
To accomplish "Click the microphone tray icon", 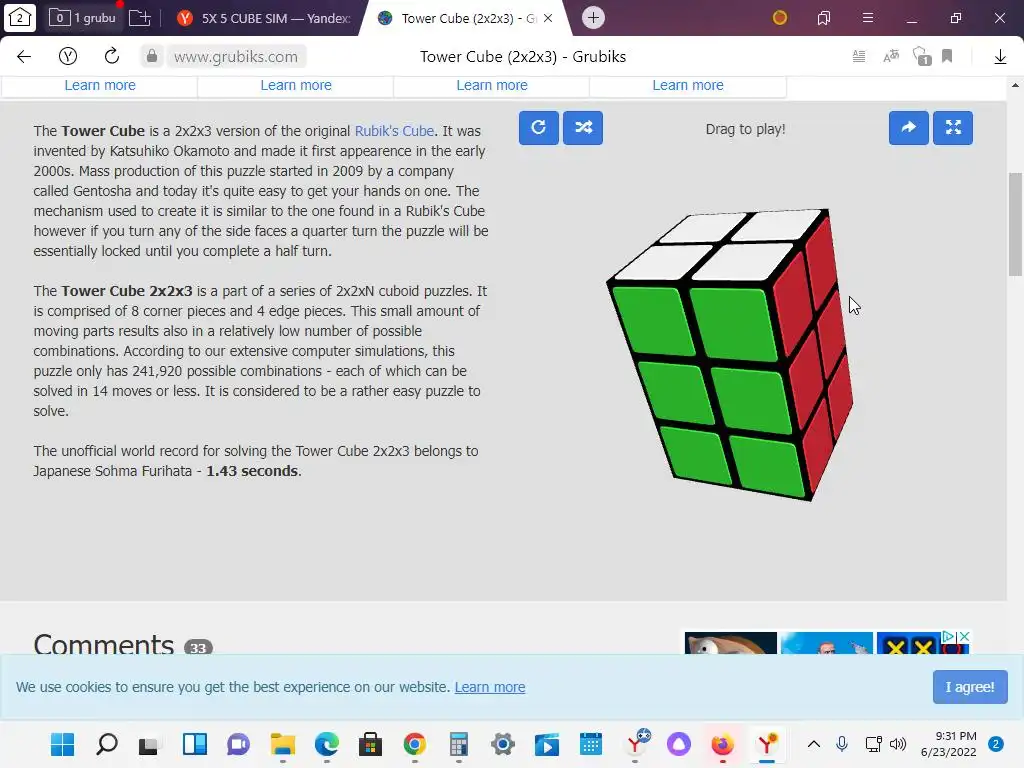I will coord(842,744).
